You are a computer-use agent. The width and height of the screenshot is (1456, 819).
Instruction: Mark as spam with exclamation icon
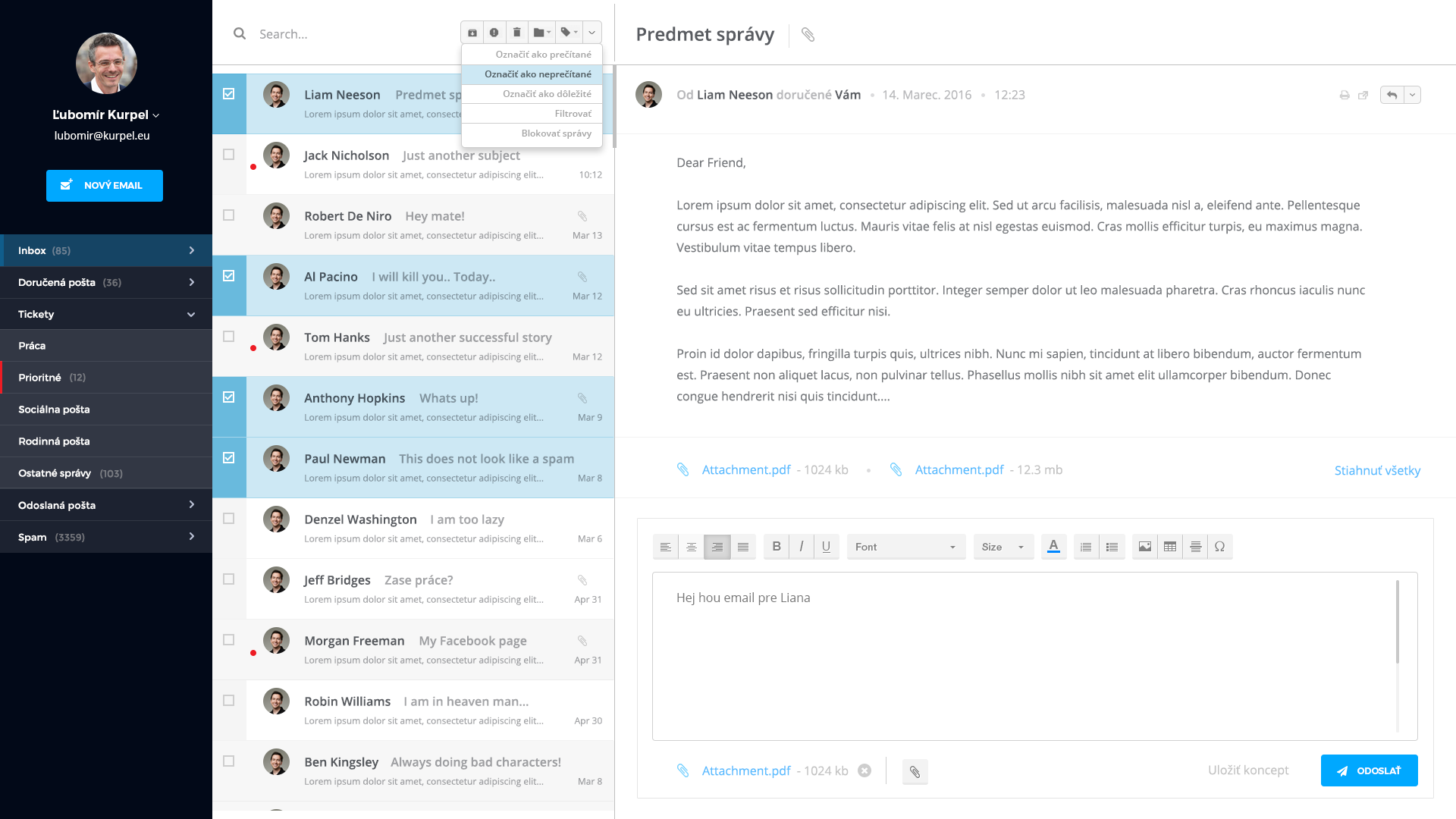pyautogui.click(x=494, y=33)
